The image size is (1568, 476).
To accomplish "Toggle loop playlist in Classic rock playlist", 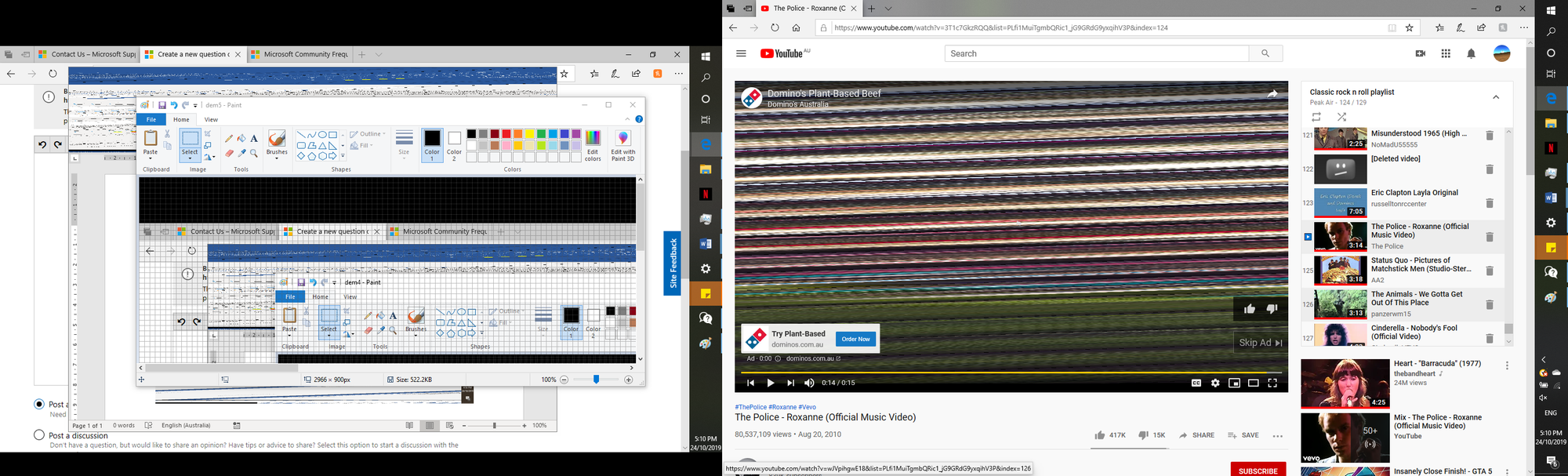I will tap(1316, 117).
